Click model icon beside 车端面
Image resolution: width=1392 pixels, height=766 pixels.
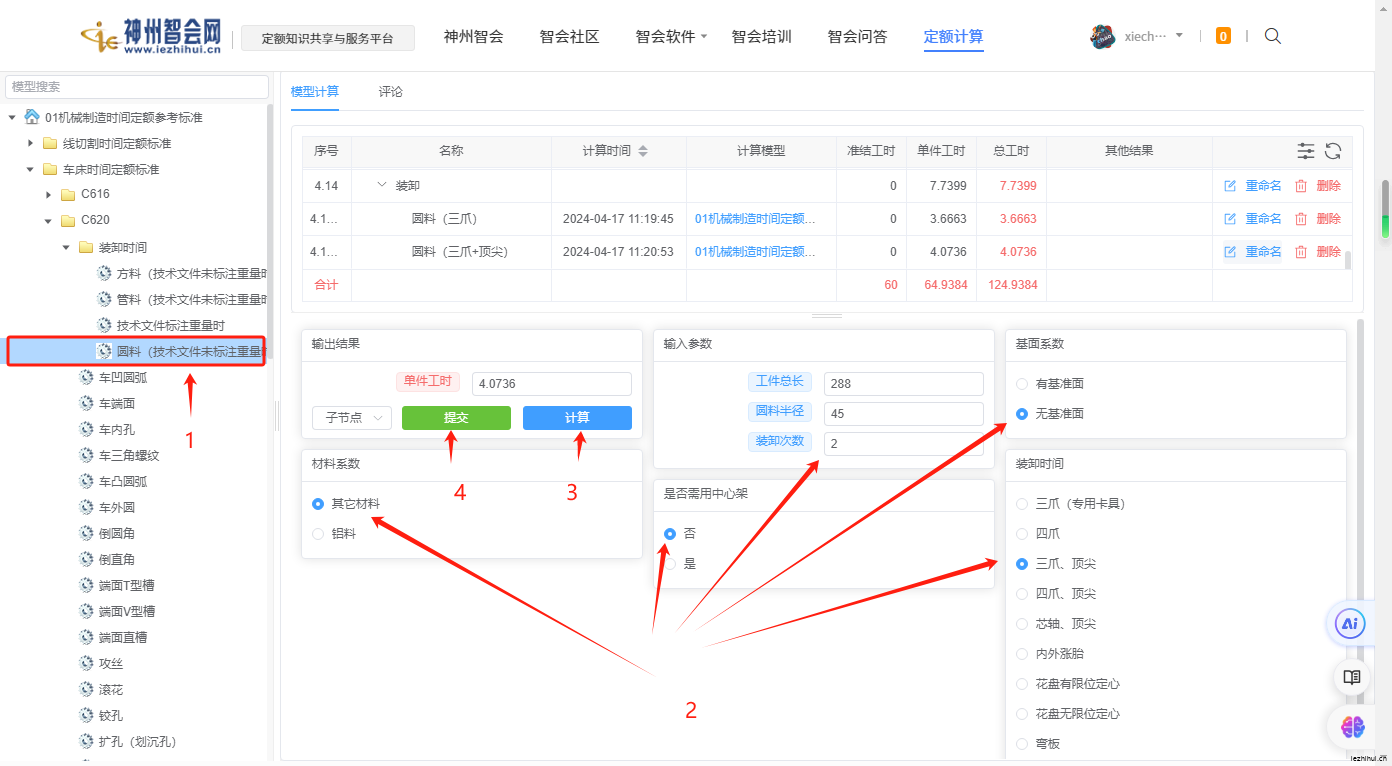[x=86, y=403]
